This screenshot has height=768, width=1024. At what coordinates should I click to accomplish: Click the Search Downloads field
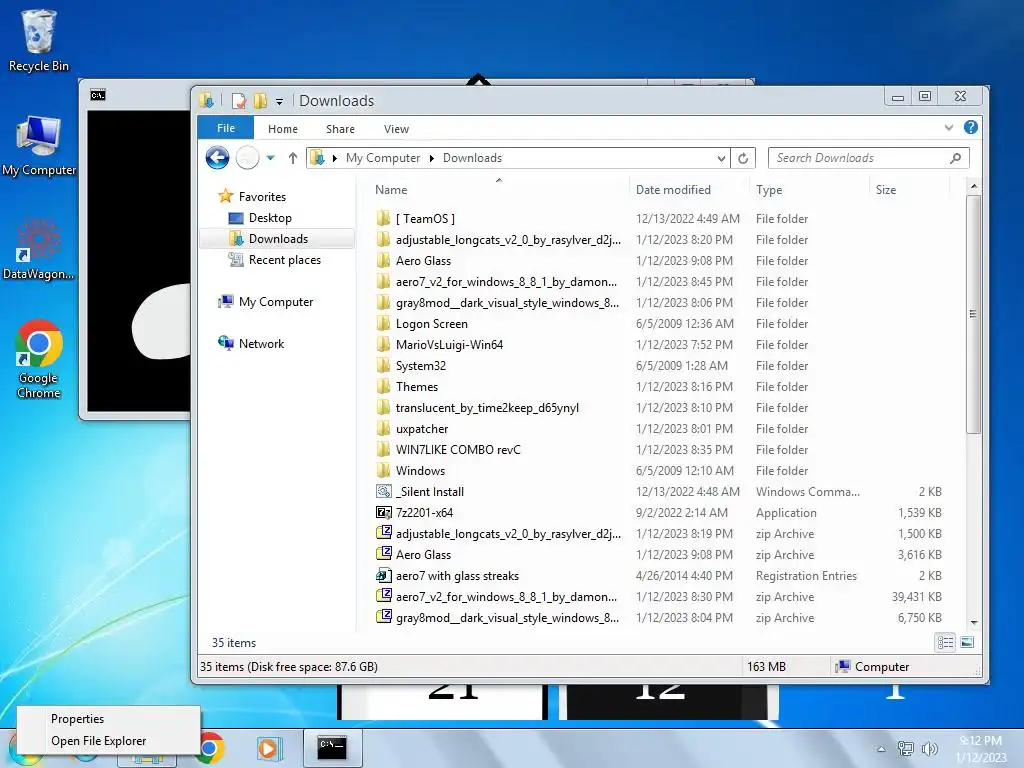tap(869, 158)
